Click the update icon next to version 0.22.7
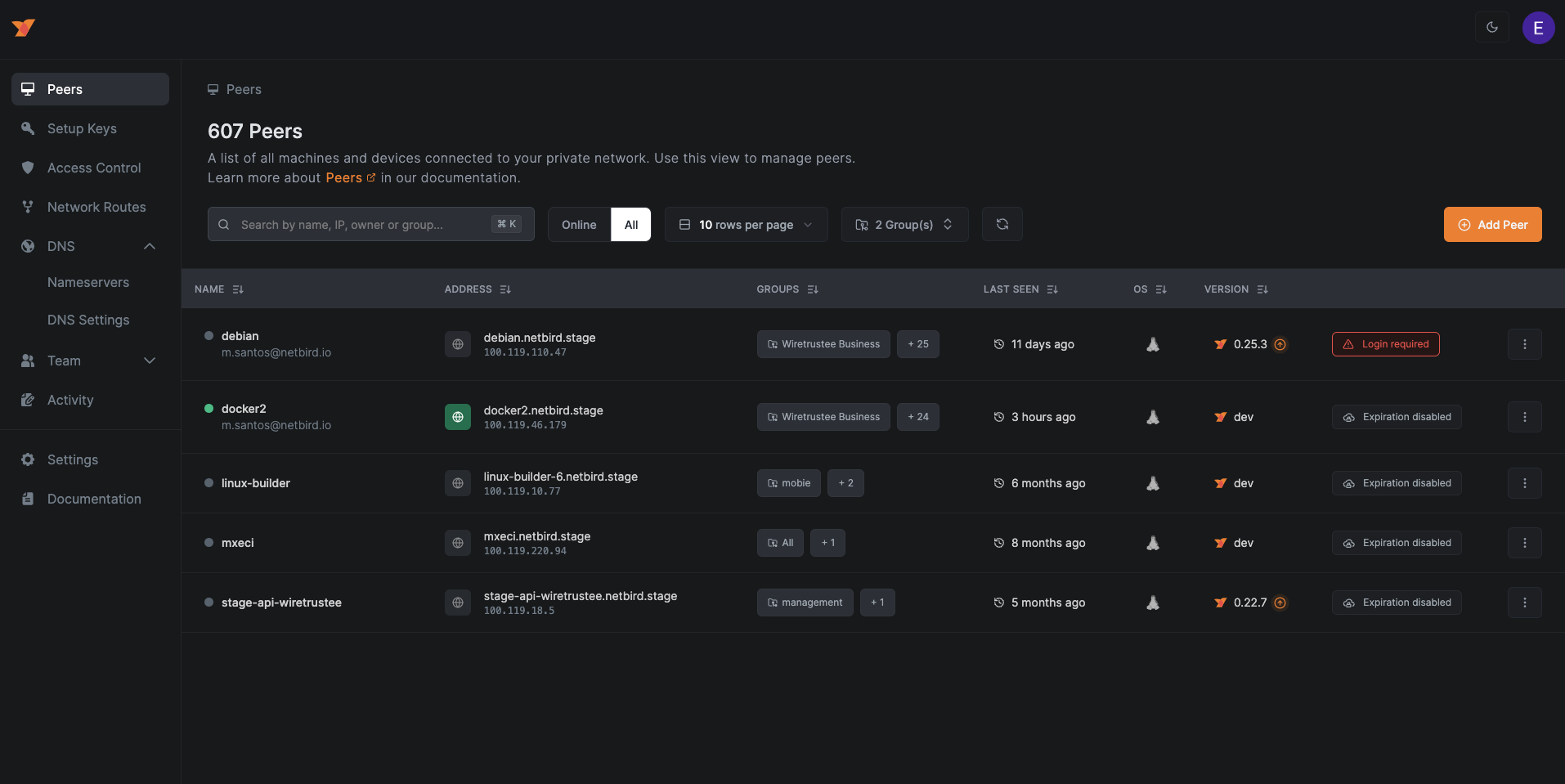 point(1280,603)
